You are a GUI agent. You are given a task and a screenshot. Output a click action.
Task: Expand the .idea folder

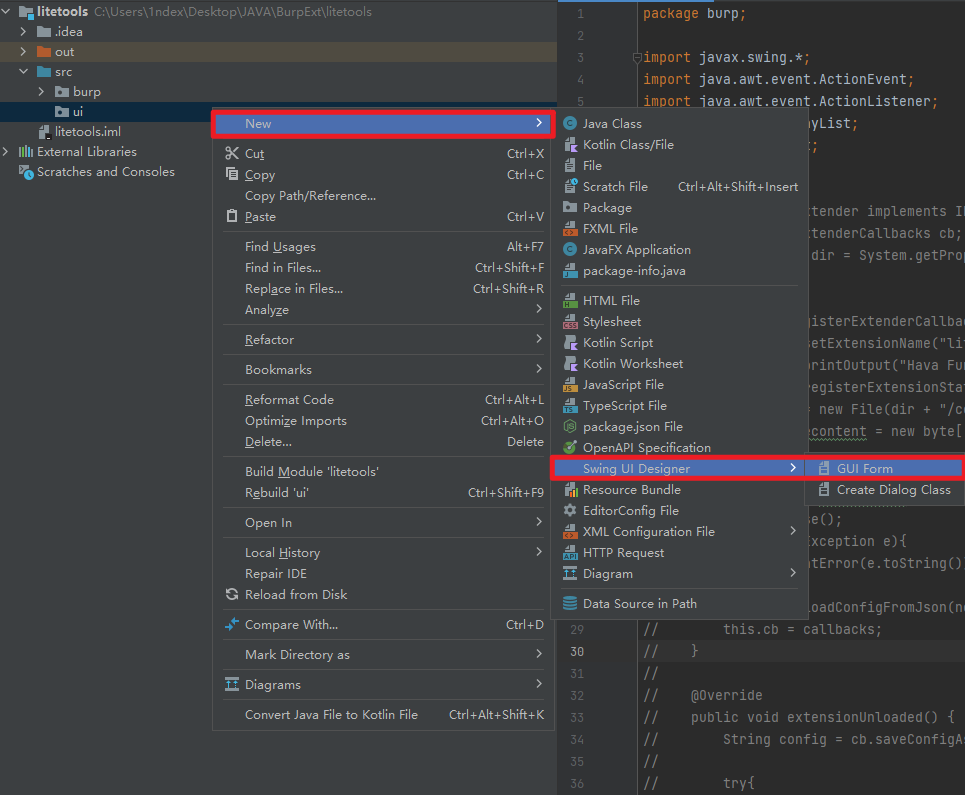[23, 31]
